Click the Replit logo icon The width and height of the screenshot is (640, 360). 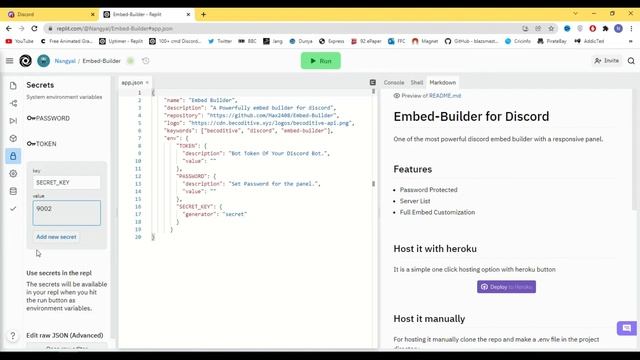click(x=25, y=61)
